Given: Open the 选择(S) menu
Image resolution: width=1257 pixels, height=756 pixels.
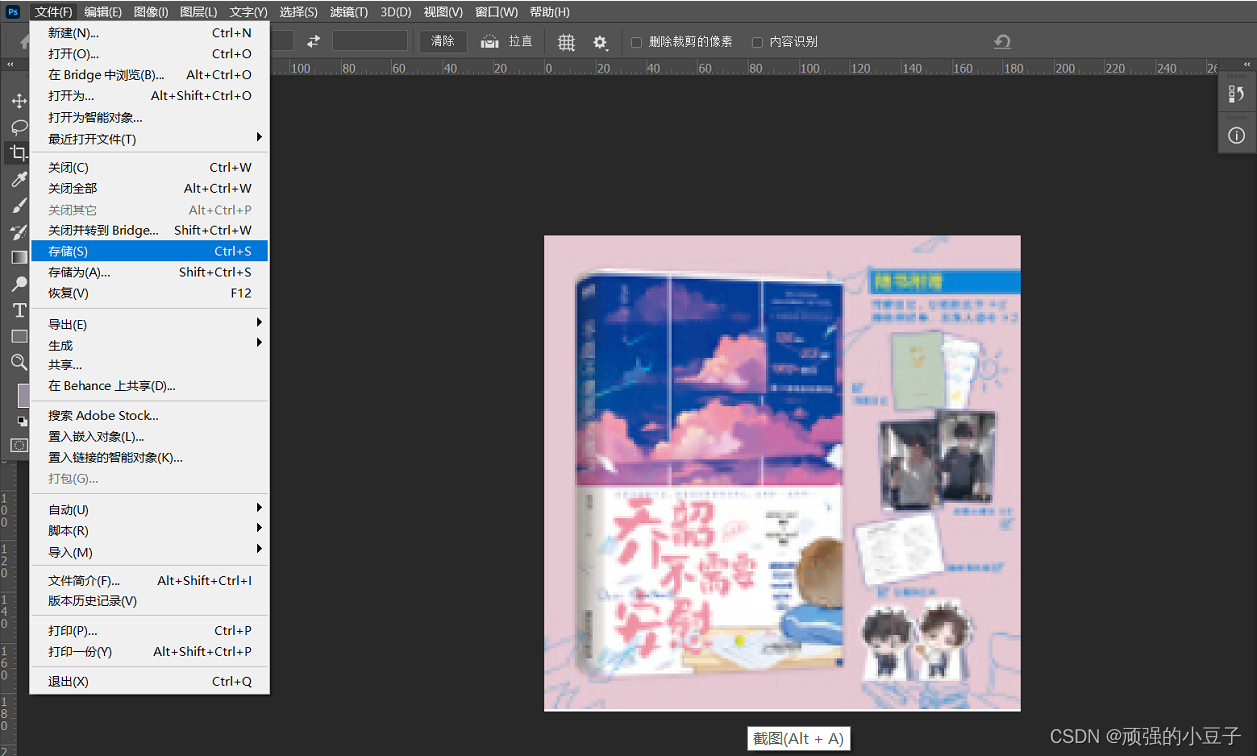Looking at the screenshot, I should pyautogui.click(x=298, y=12).
